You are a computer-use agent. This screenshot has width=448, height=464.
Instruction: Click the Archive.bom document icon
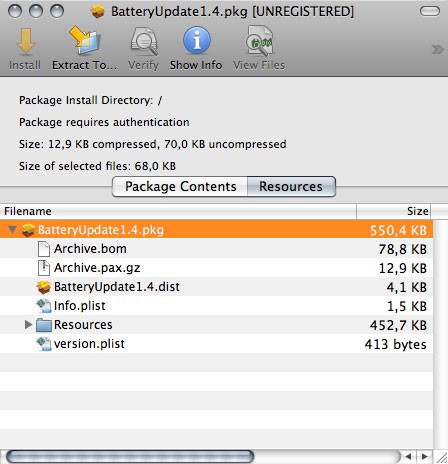click(44, 249)
